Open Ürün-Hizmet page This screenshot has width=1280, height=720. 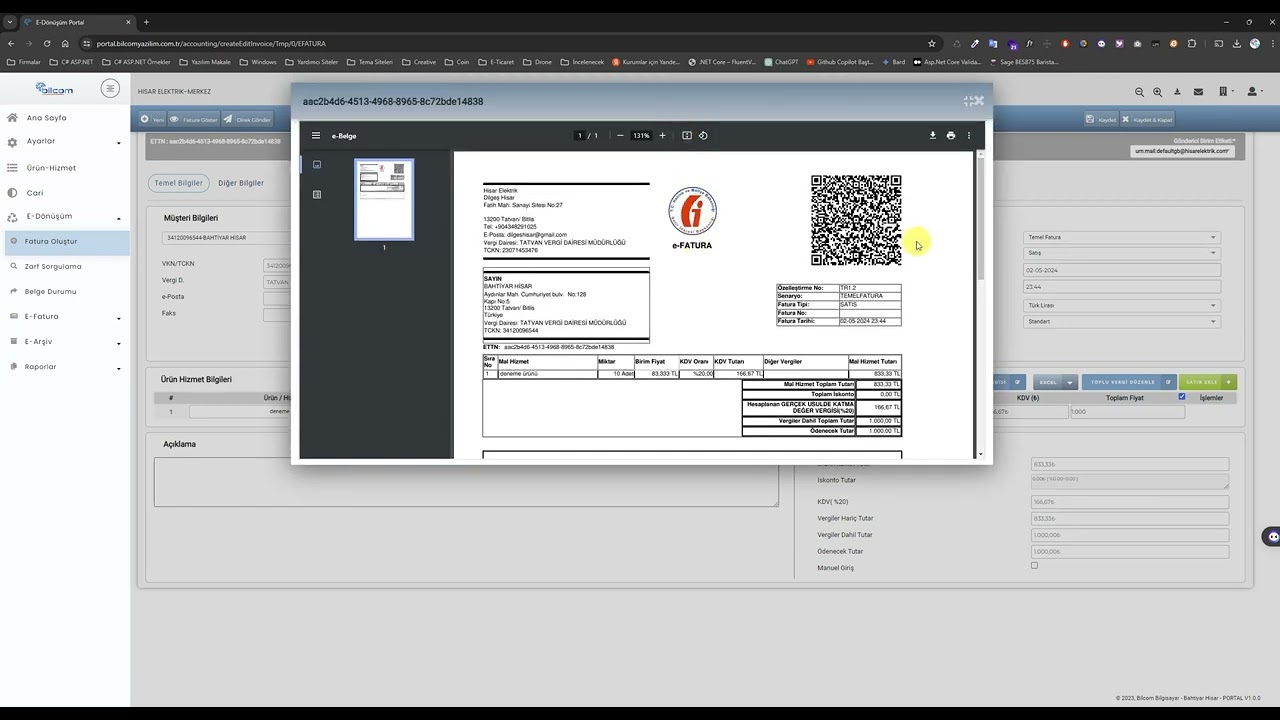(x=51, y=168)
